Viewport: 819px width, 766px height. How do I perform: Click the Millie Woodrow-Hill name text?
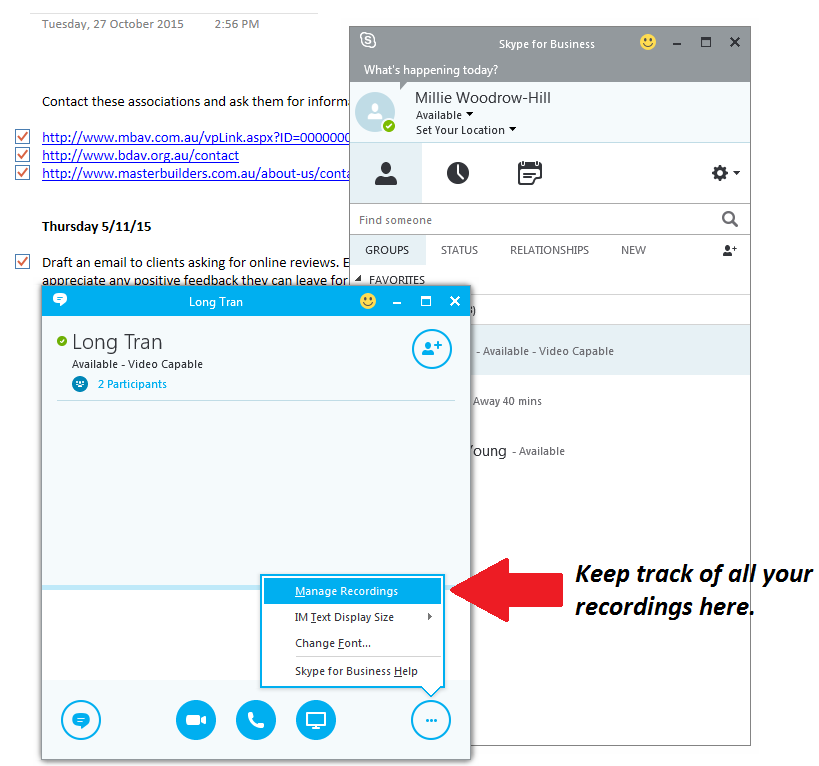(x=483, y=98)
